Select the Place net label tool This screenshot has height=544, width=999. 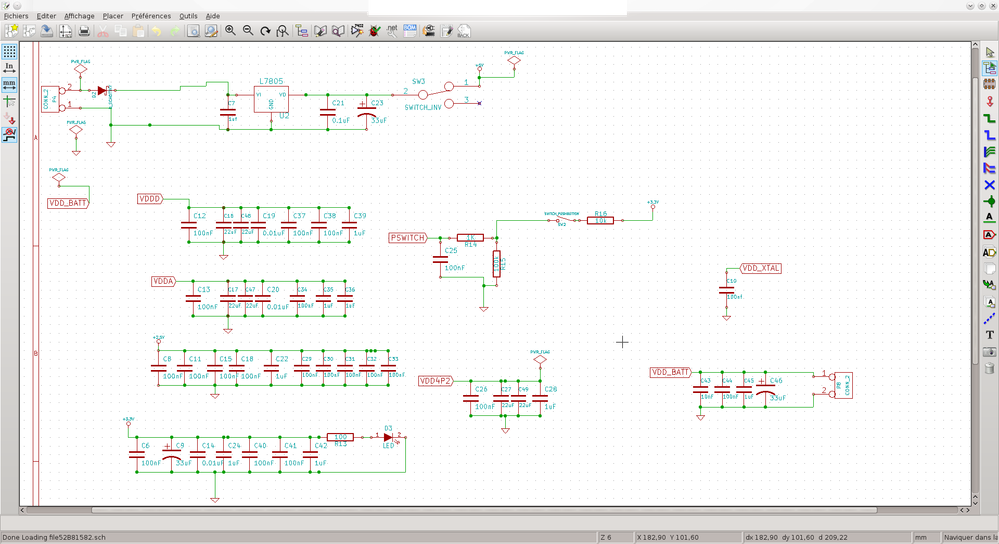tap(989, 218)
